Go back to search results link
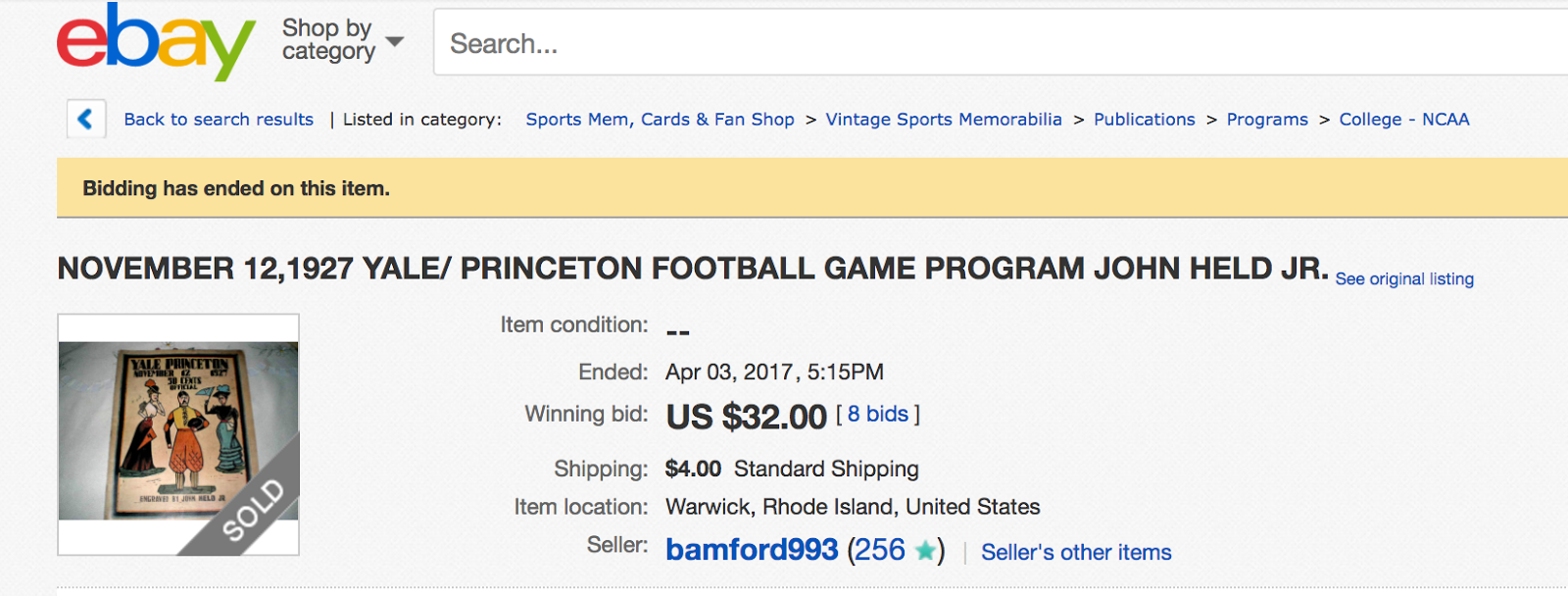1568x596 pixels. click(219, 120)
